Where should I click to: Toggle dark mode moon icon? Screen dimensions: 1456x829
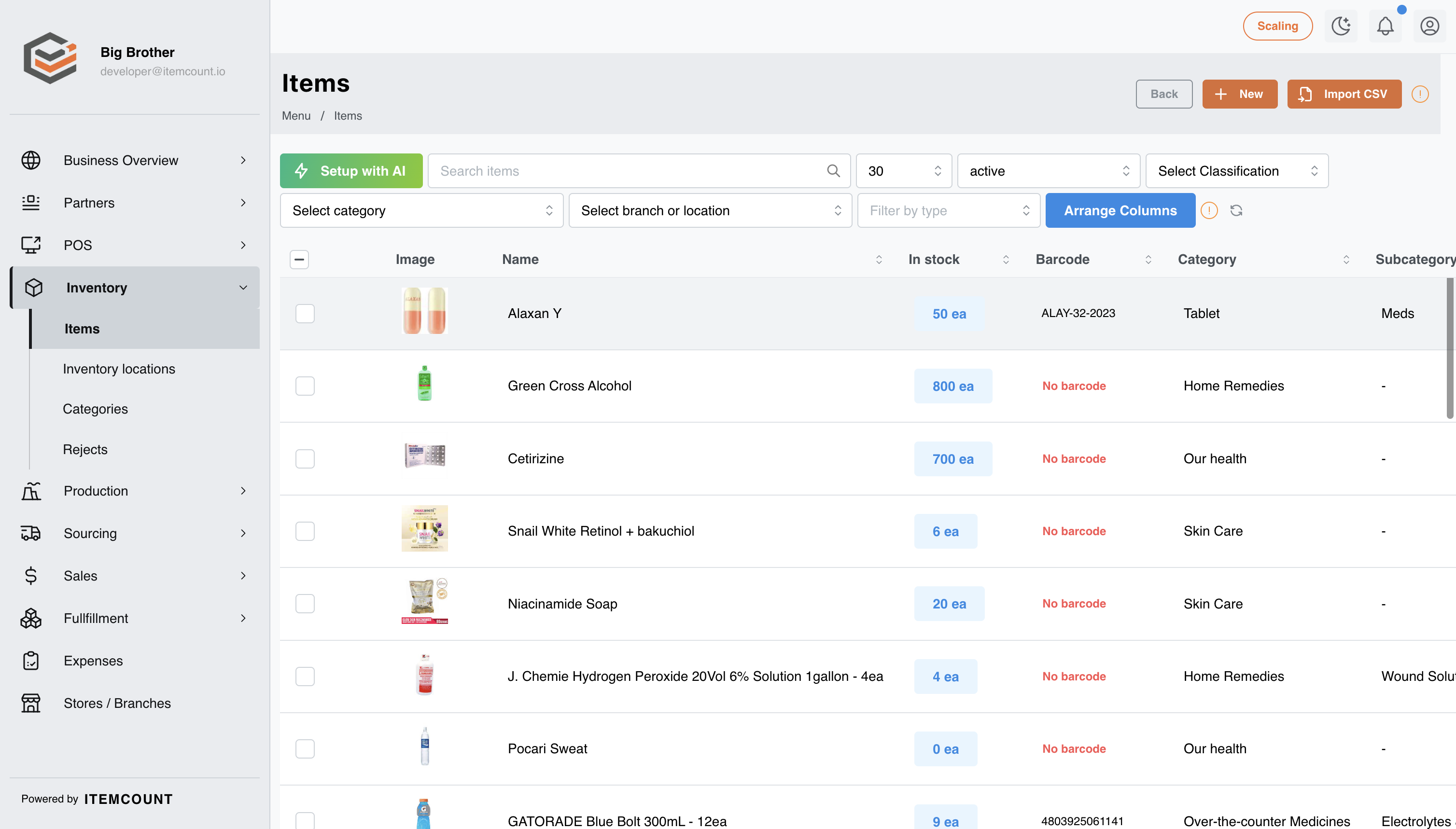1340,26
